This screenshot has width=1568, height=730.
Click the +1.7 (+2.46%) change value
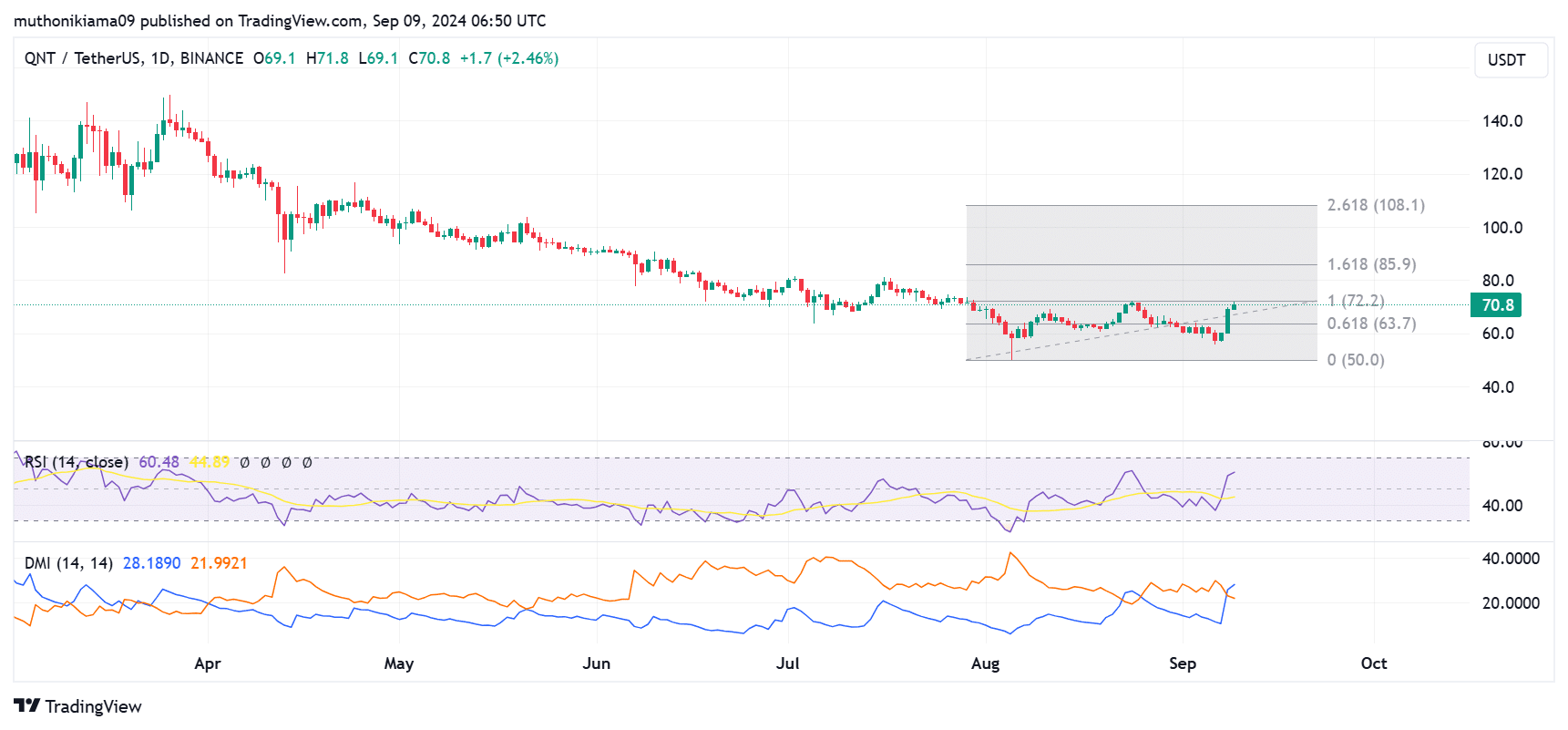(509, 58)
